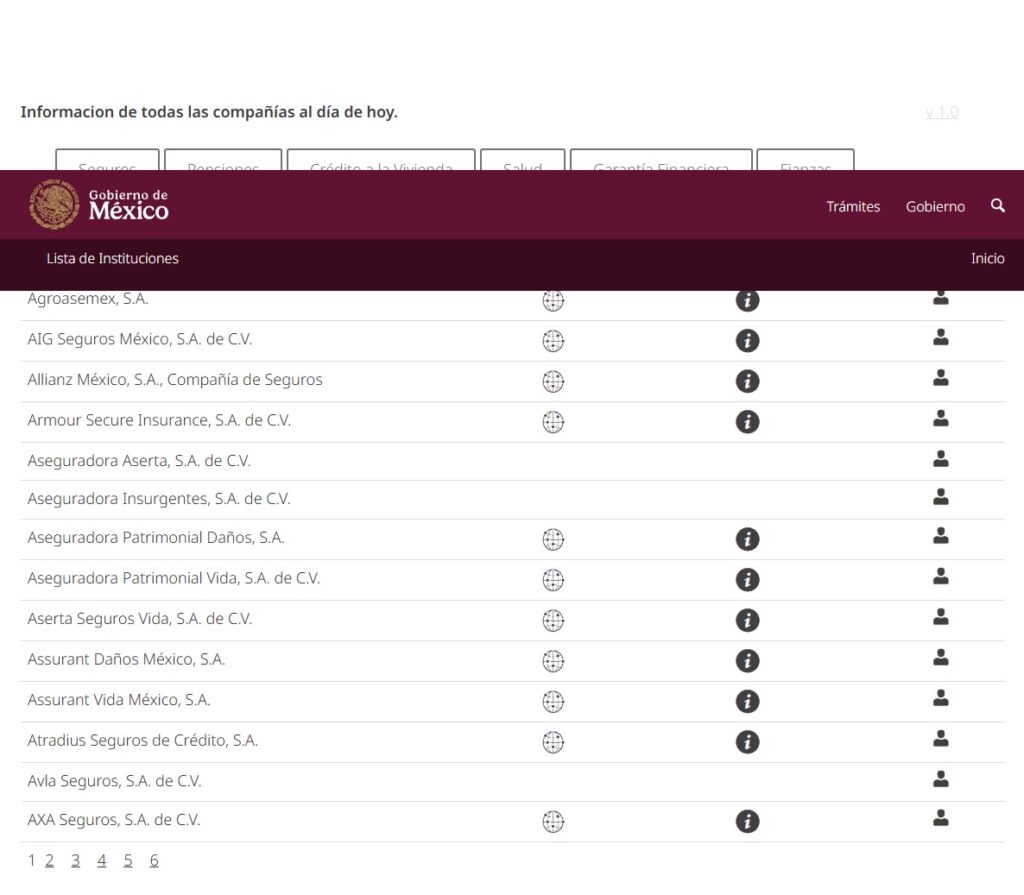
Task: Show info icon for Aseguradora Patrimonial Daños
Action: (747, 540)
